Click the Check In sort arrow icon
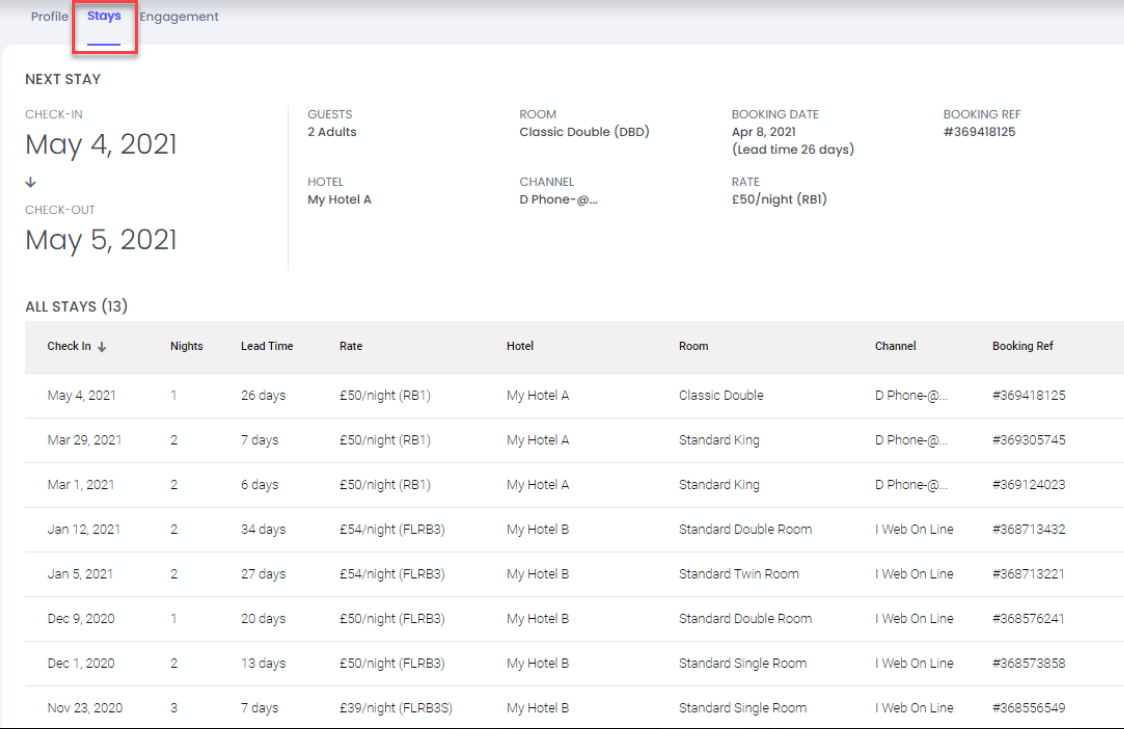The height and width of the screenshot is (729, 1124). (x=102, y=347)
